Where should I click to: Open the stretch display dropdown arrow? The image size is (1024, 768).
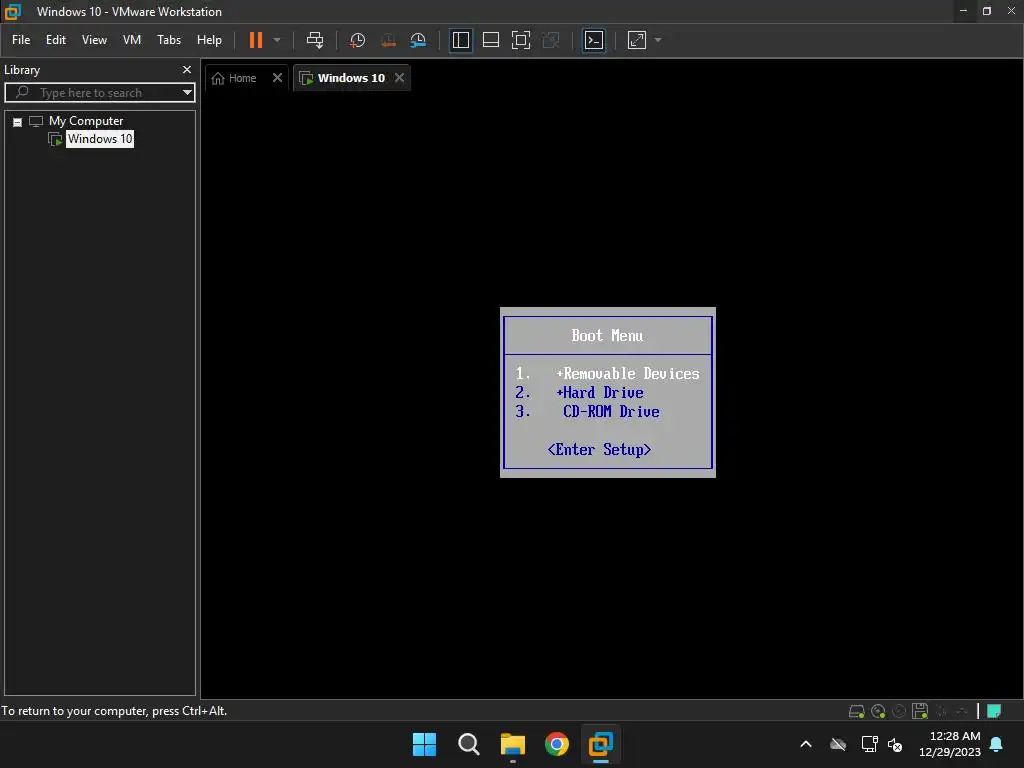coord(658,40)
